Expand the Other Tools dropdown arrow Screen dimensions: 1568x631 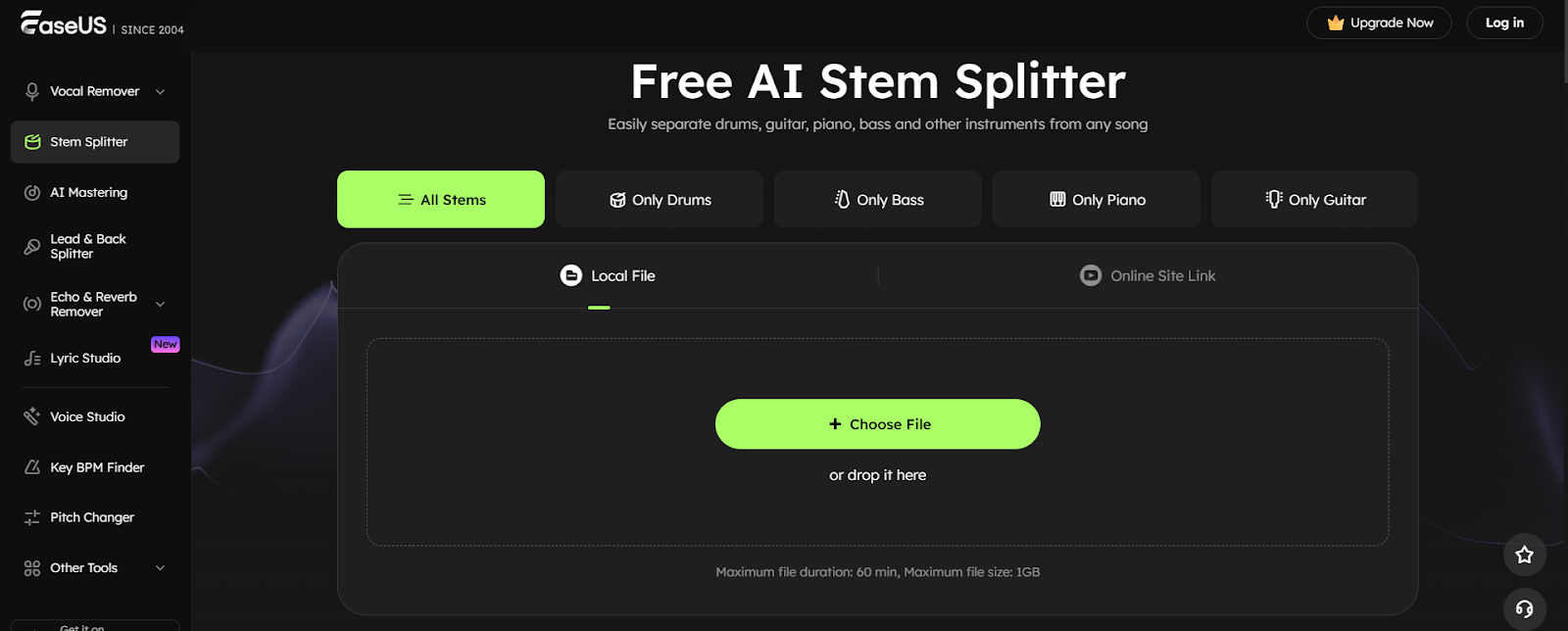pyautogui.click(x=161, y=568)
